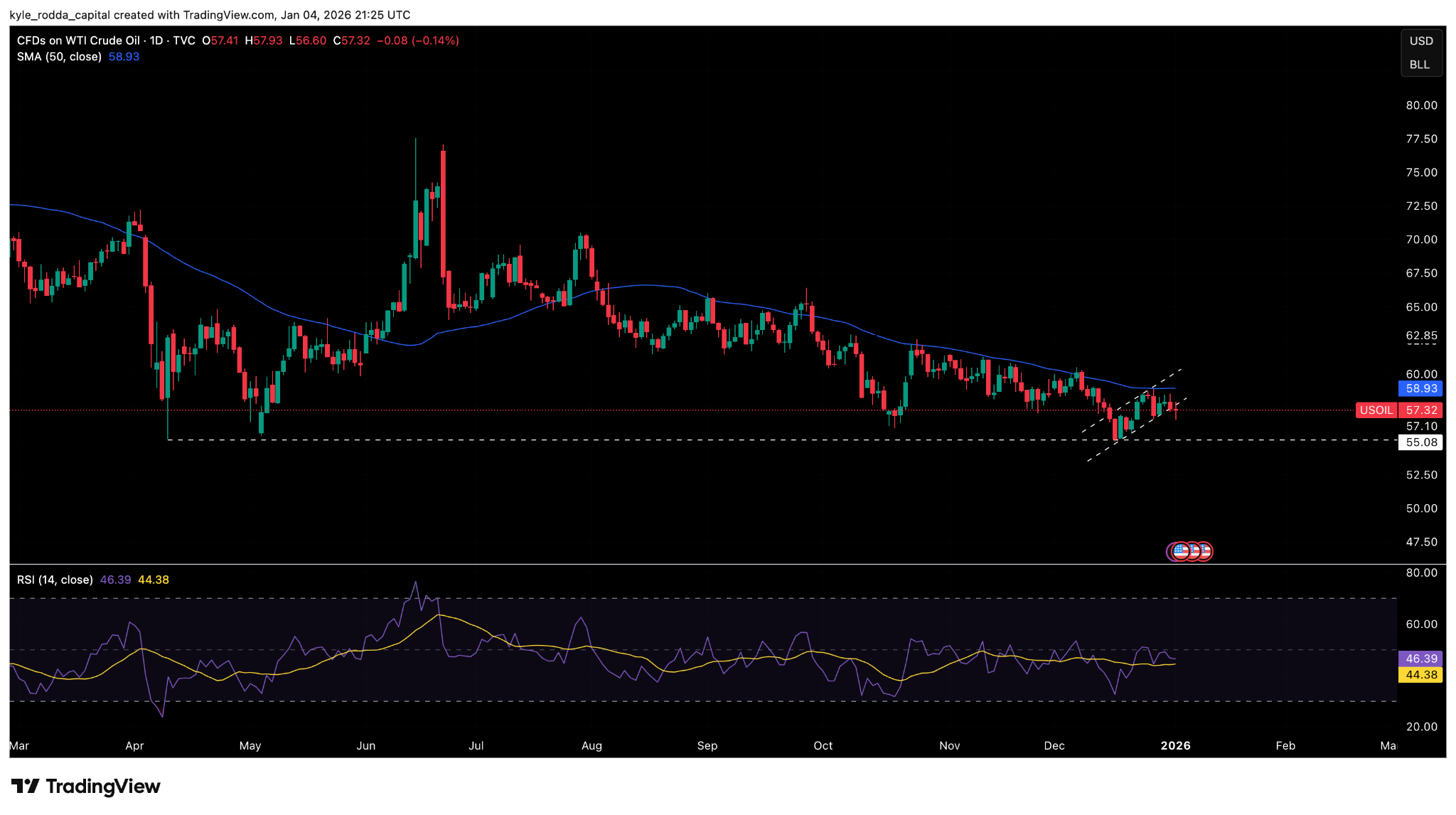
Task: Click the purple 46.39 RSI axis label
Action: 1421,659
